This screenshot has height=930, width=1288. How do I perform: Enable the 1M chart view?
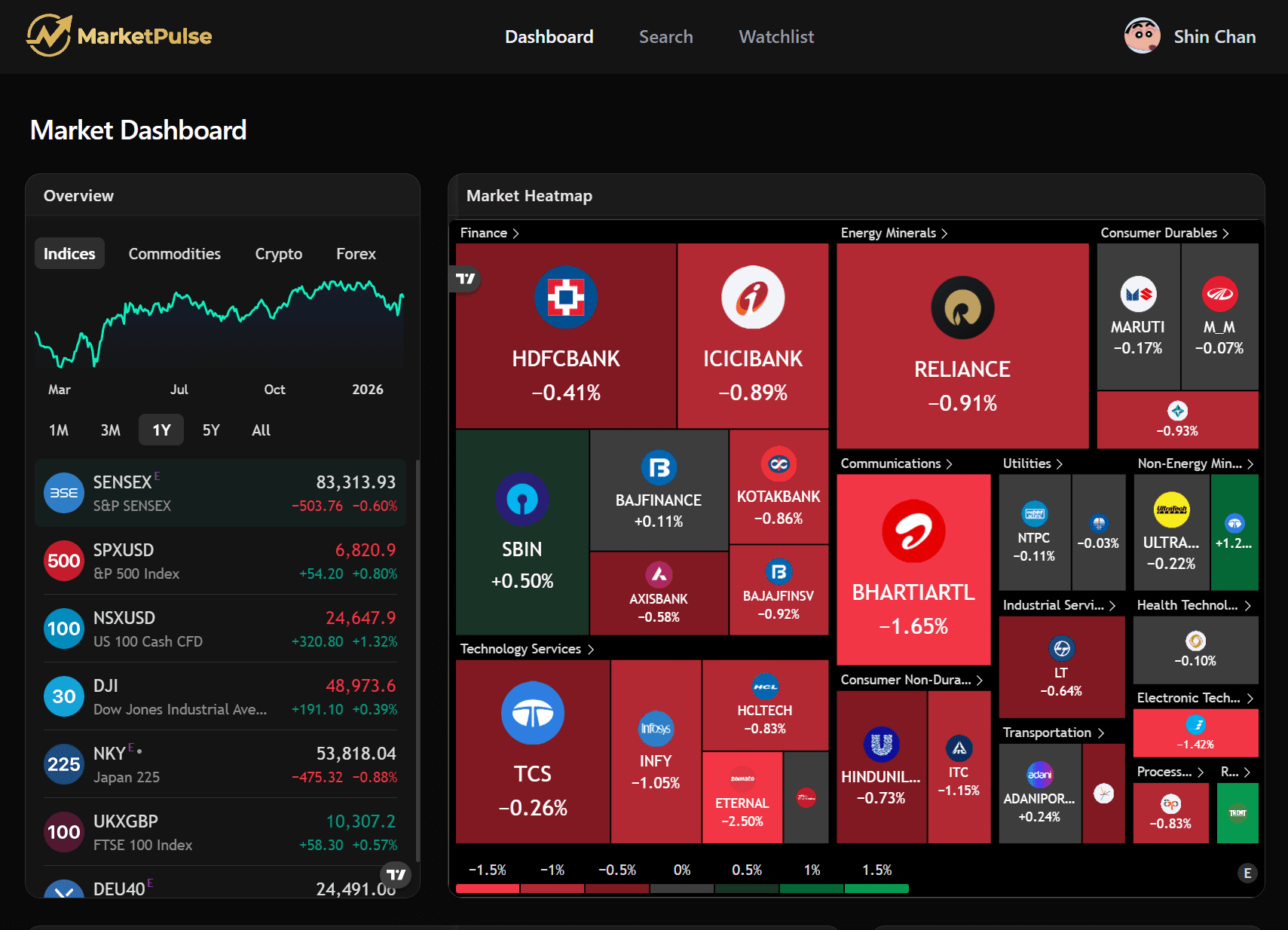pos(58,430)
